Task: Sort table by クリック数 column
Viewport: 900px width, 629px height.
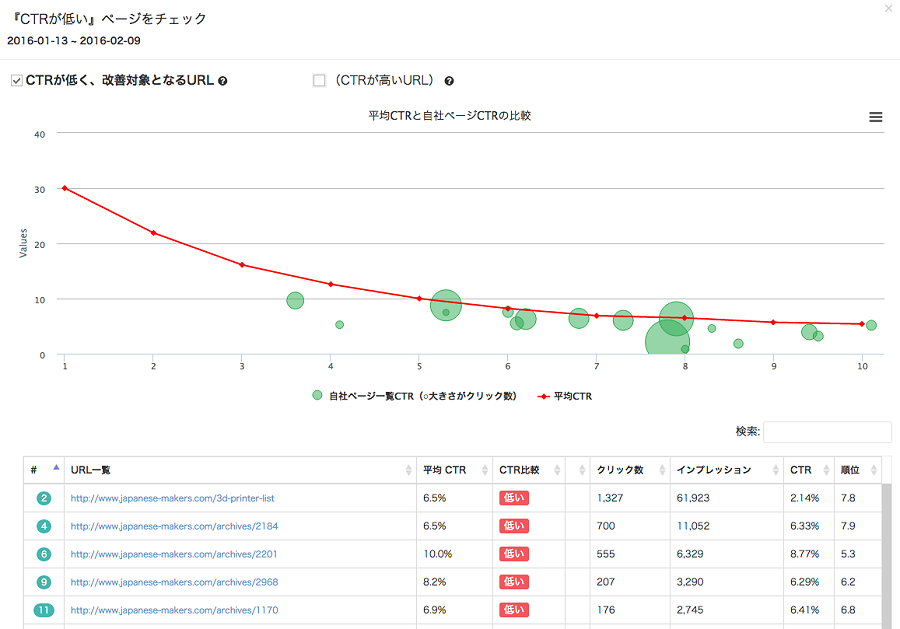Action: 626,470
